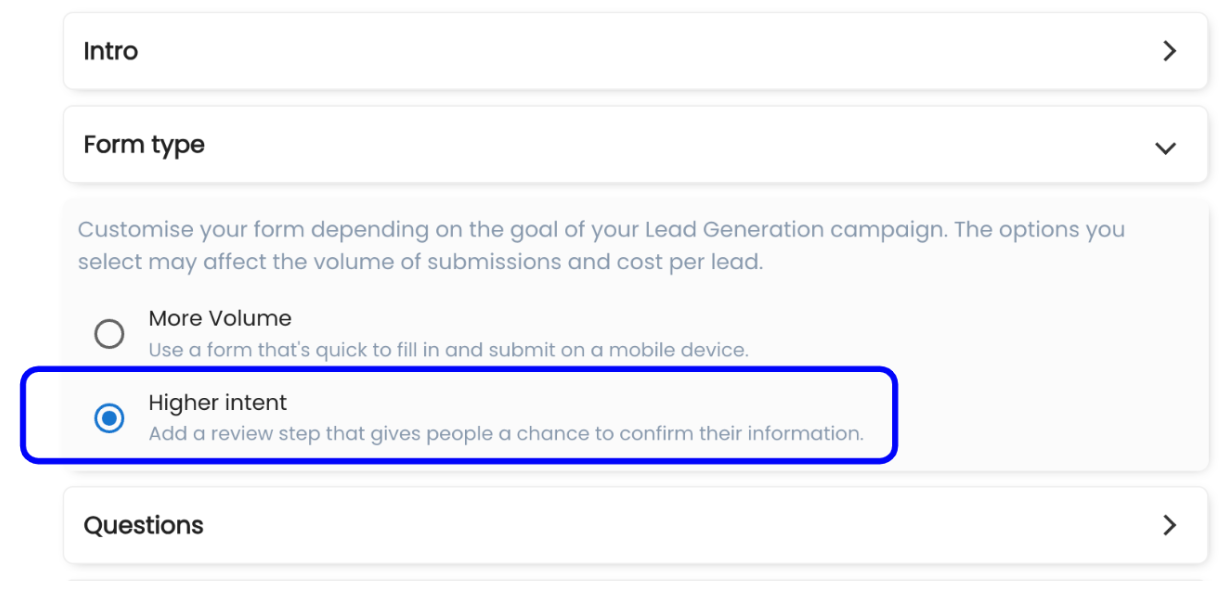Select the More Volume radio button
This screenshot has height=596, width=1228.
(x=109, y=334)
